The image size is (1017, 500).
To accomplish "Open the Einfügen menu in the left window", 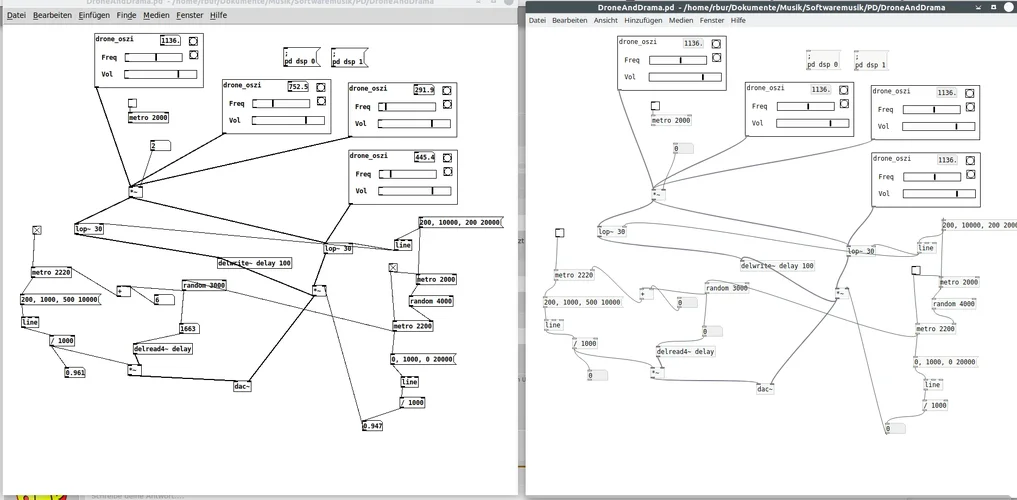I will [94, 15].
